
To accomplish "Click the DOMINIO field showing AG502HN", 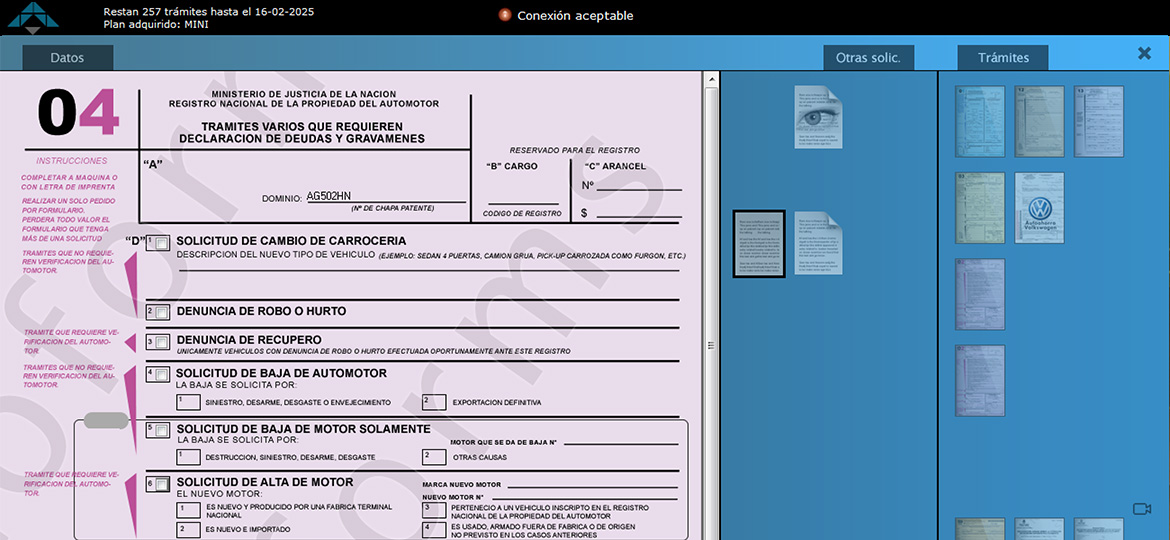I will (385, 196).
